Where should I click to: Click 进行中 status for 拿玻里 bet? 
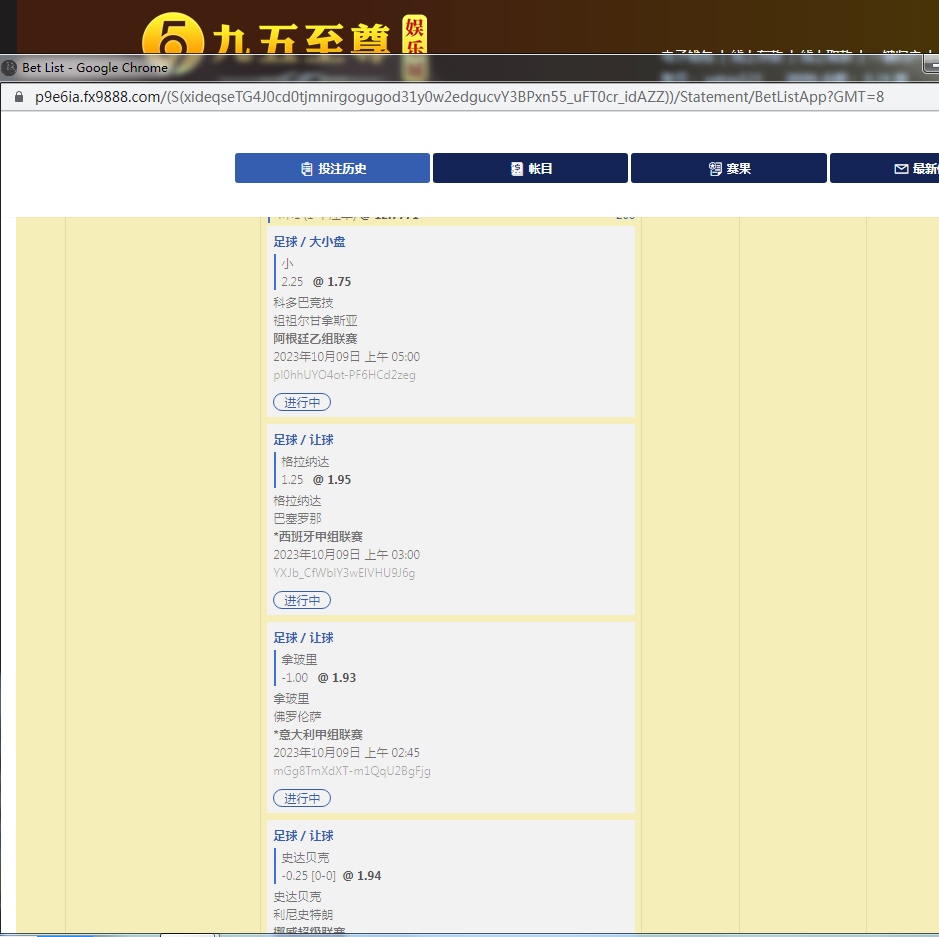click(x=302, y=798)
